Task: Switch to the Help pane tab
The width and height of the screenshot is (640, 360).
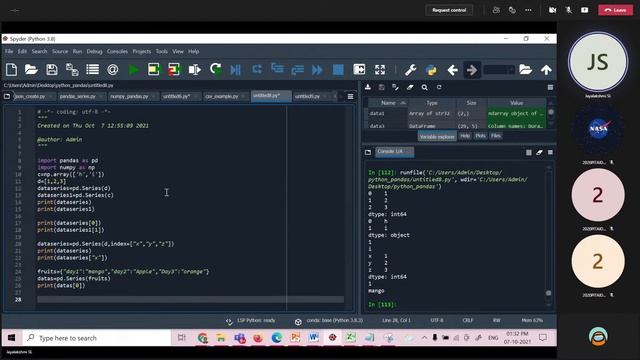Action: coord(464,136)
